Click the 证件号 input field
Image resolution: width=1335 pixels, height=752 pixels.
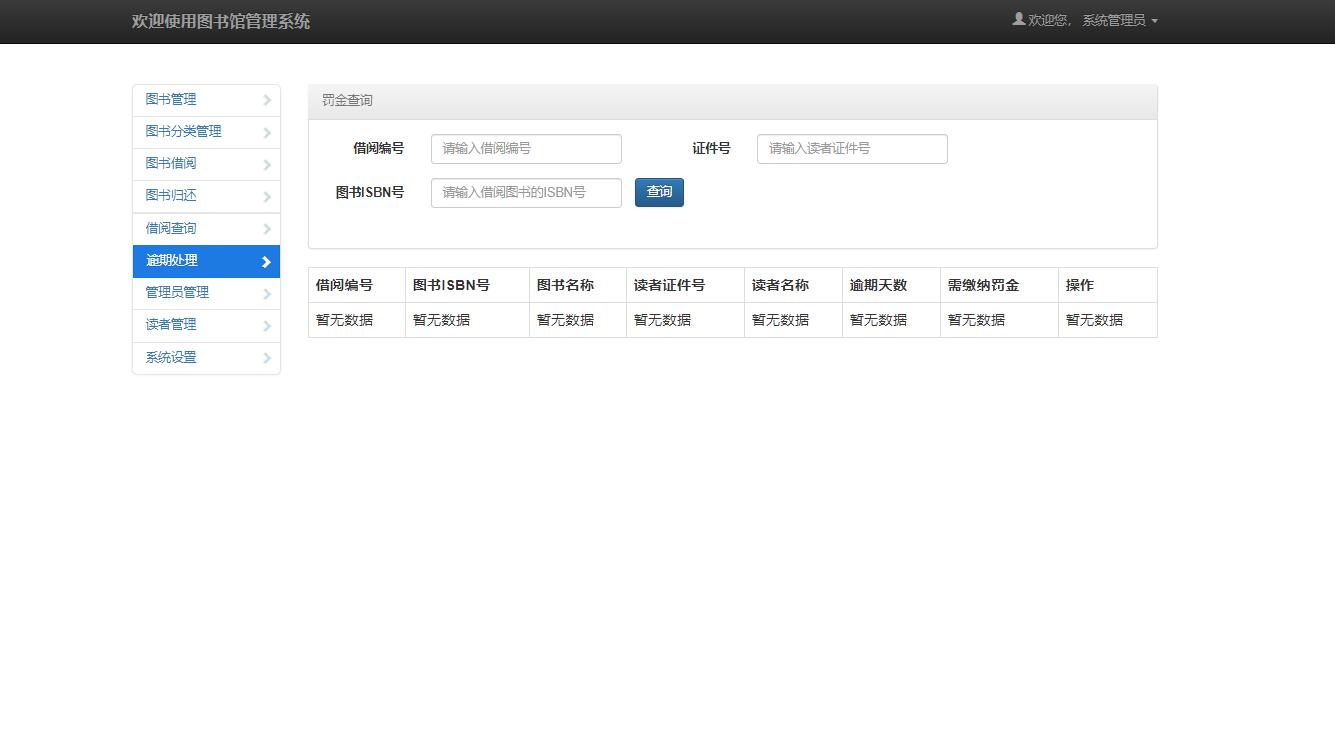pyautogui.click(x=851, y=148)
